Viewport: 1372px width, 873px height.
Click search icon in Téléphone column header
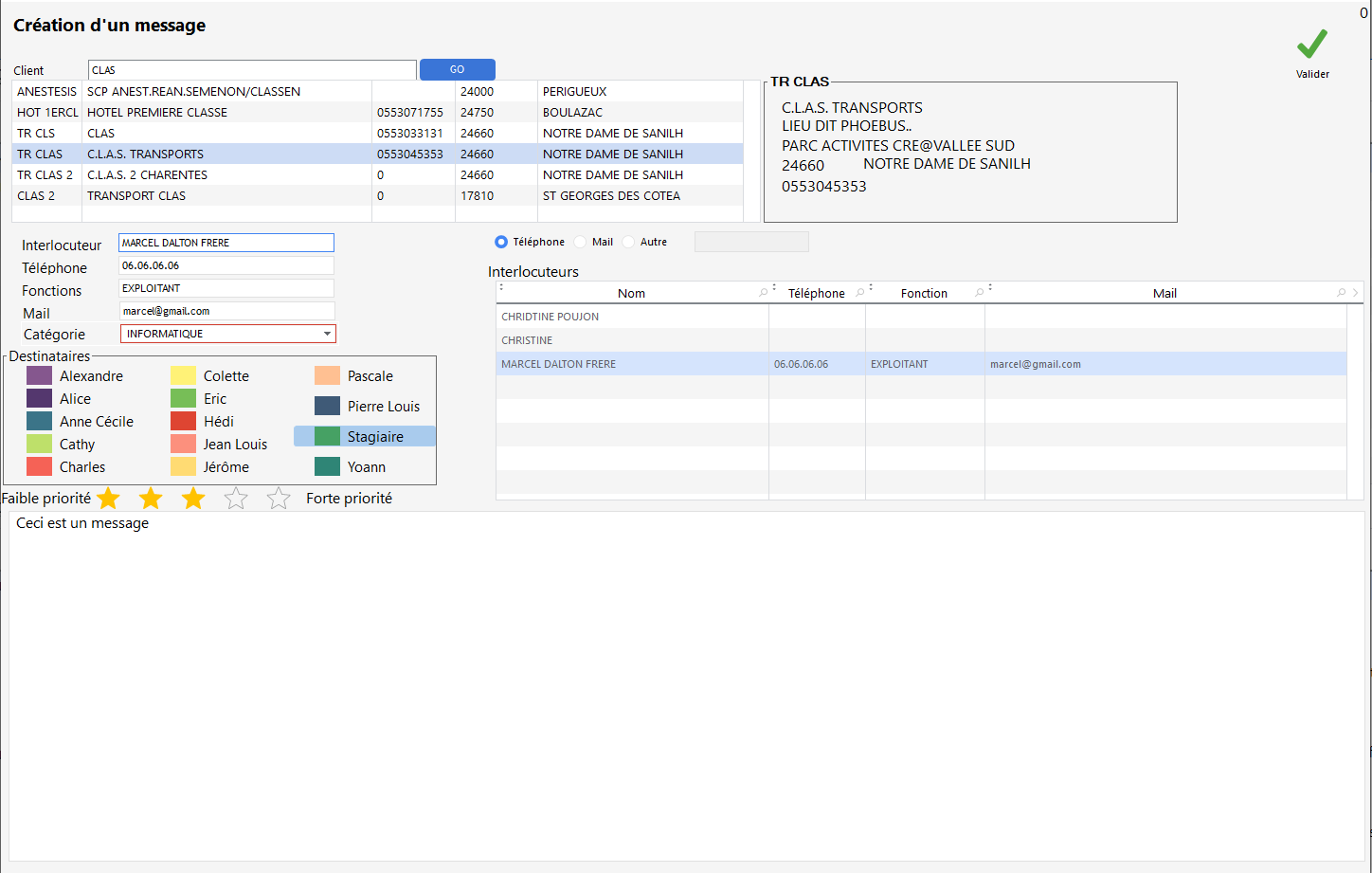tap(860, 293)
